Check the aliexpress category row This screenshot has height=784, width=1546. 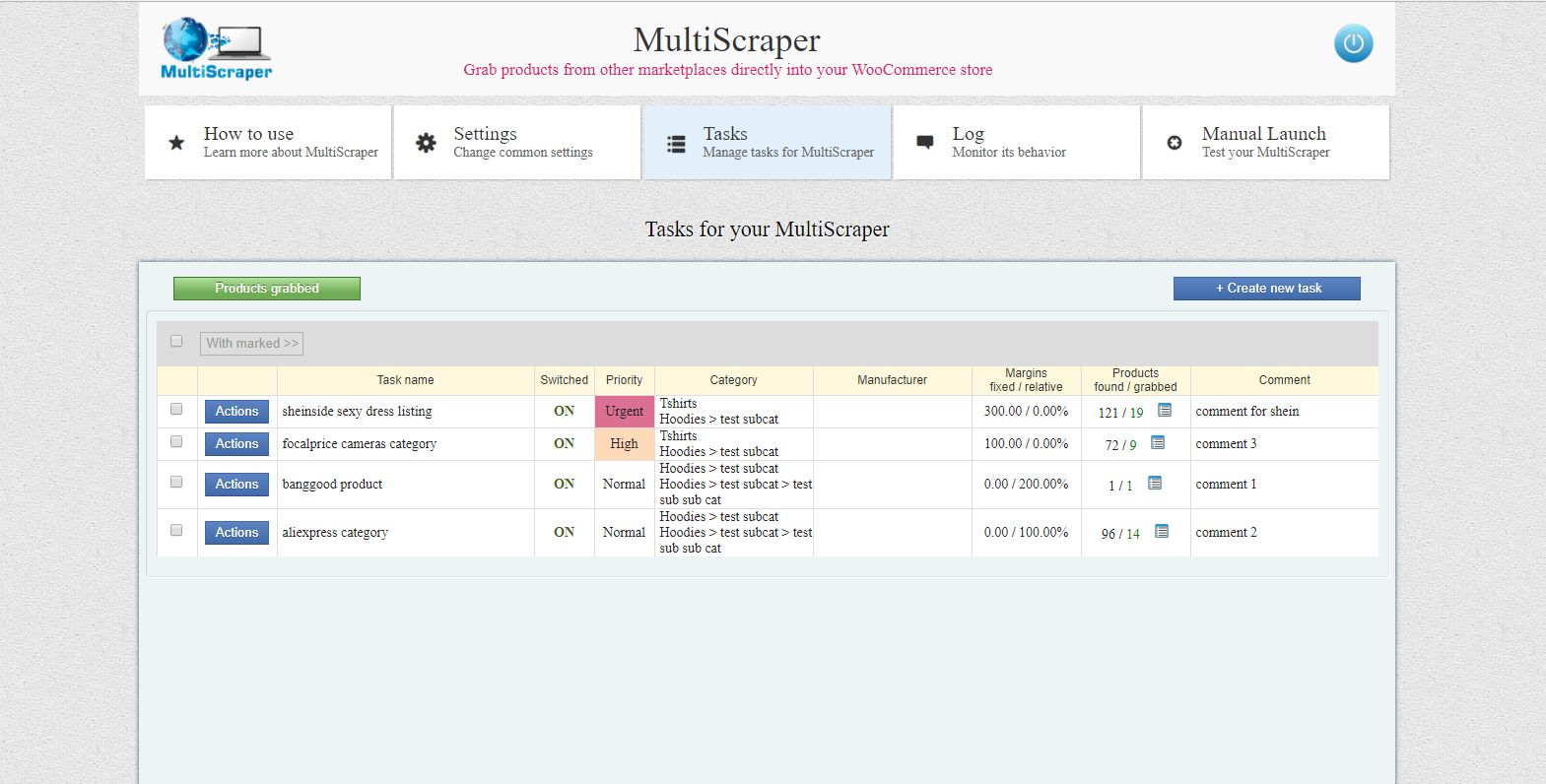click(176, 530)
